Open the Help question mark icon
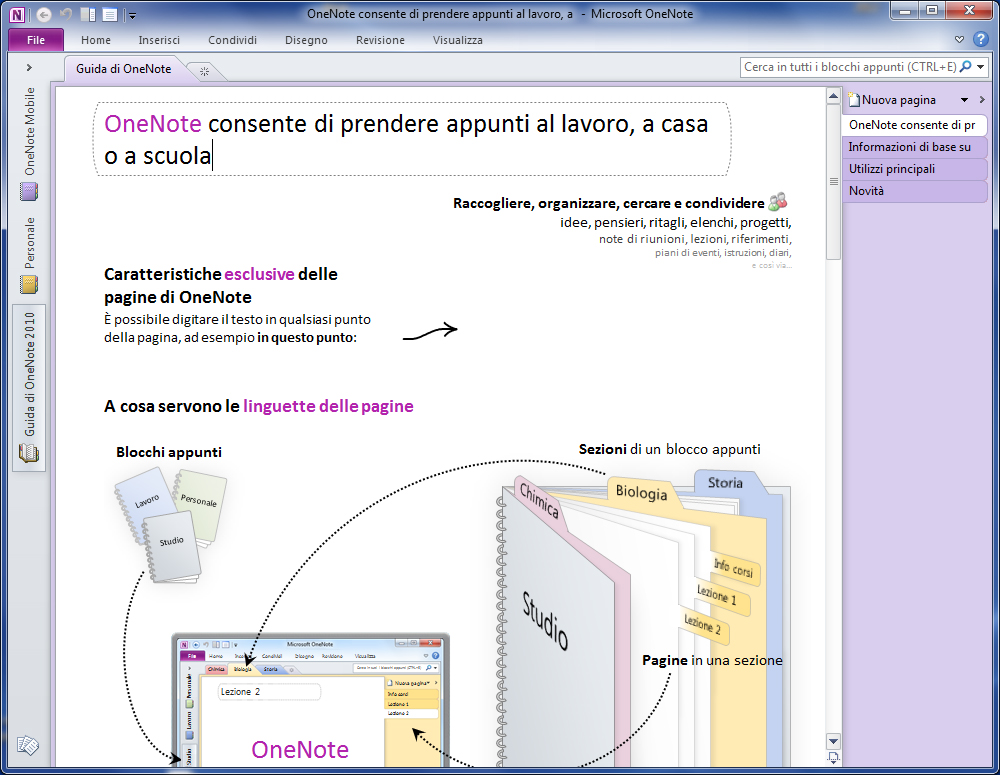 coord(981,40)
